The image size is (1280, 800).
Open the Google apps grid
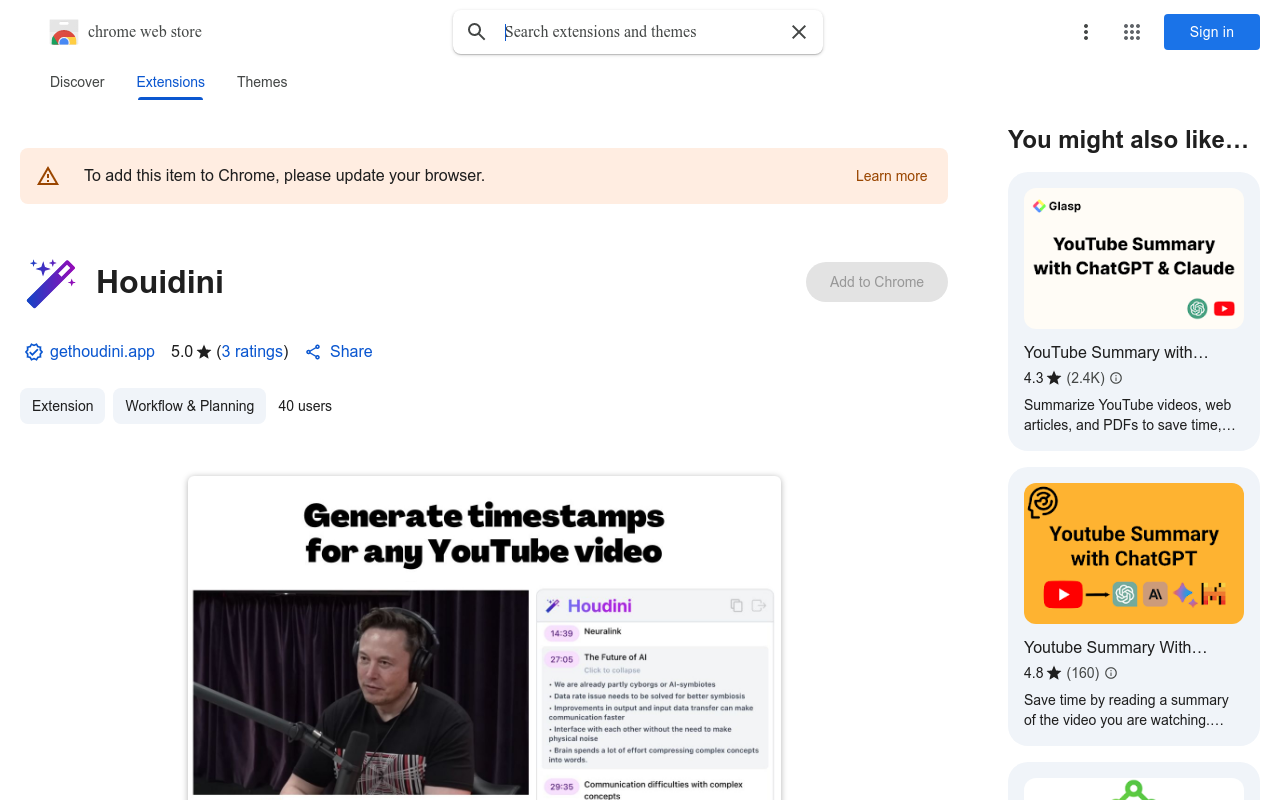click(1132, 32)
